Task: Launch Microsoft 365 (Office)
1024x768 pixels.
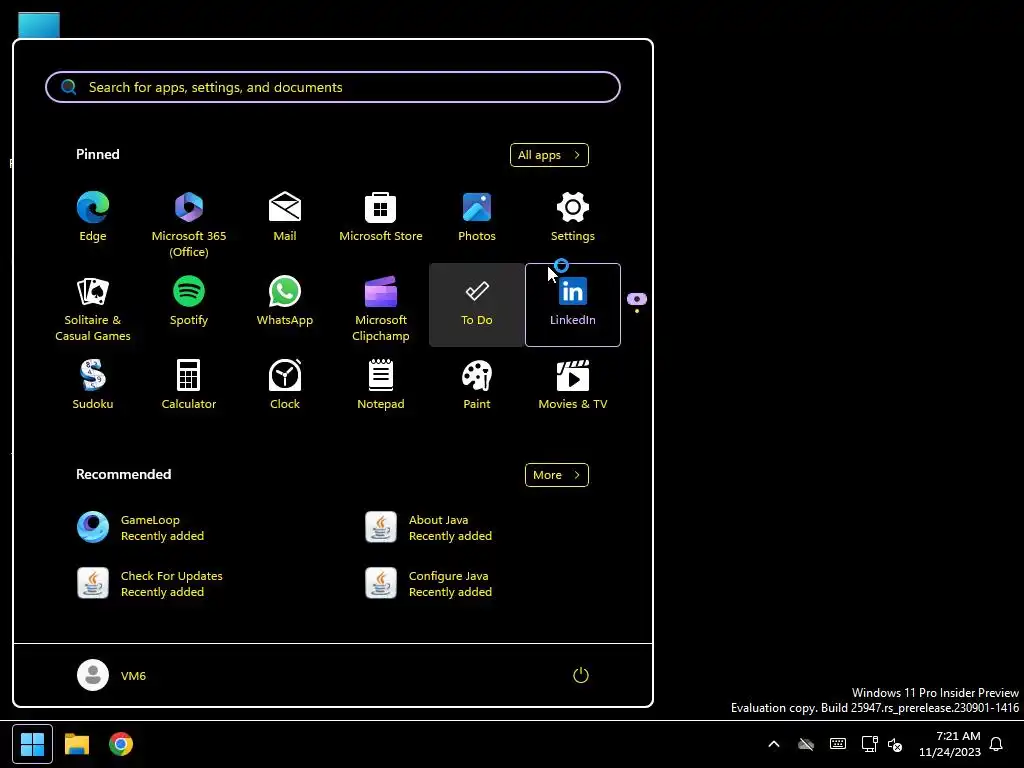Action: click(x=189, y=219)
